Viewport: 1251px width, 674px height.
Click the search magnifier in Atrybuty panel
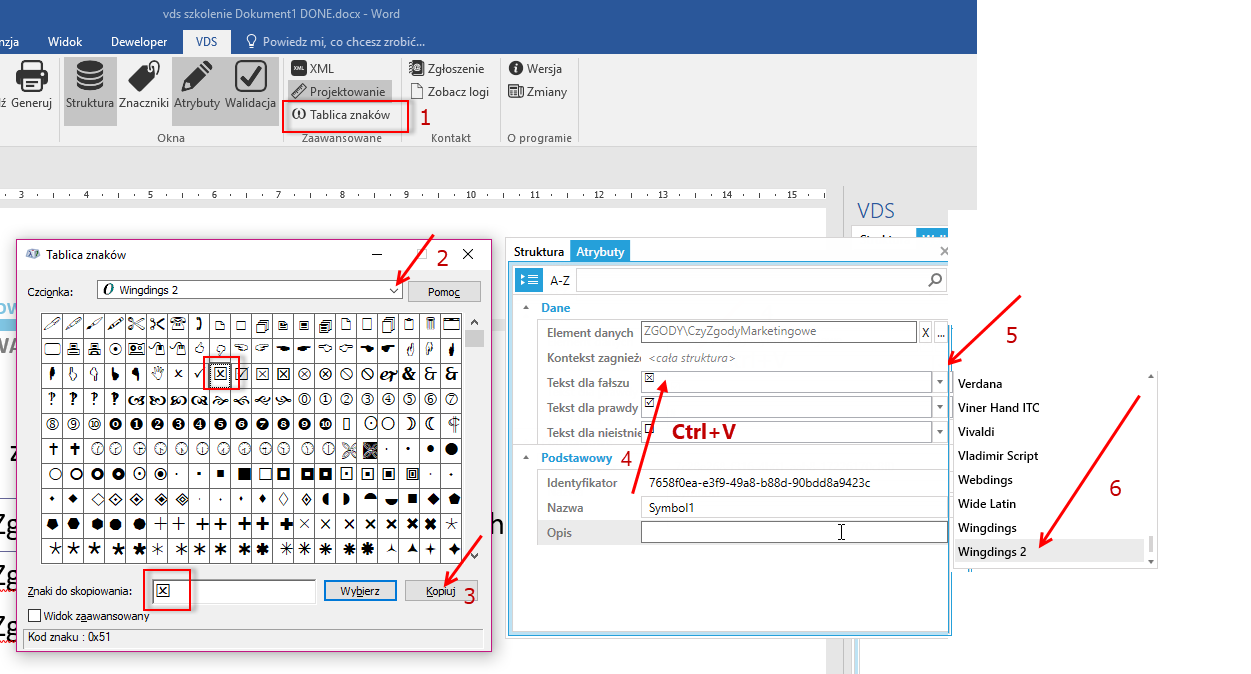(x=935, y=280)
